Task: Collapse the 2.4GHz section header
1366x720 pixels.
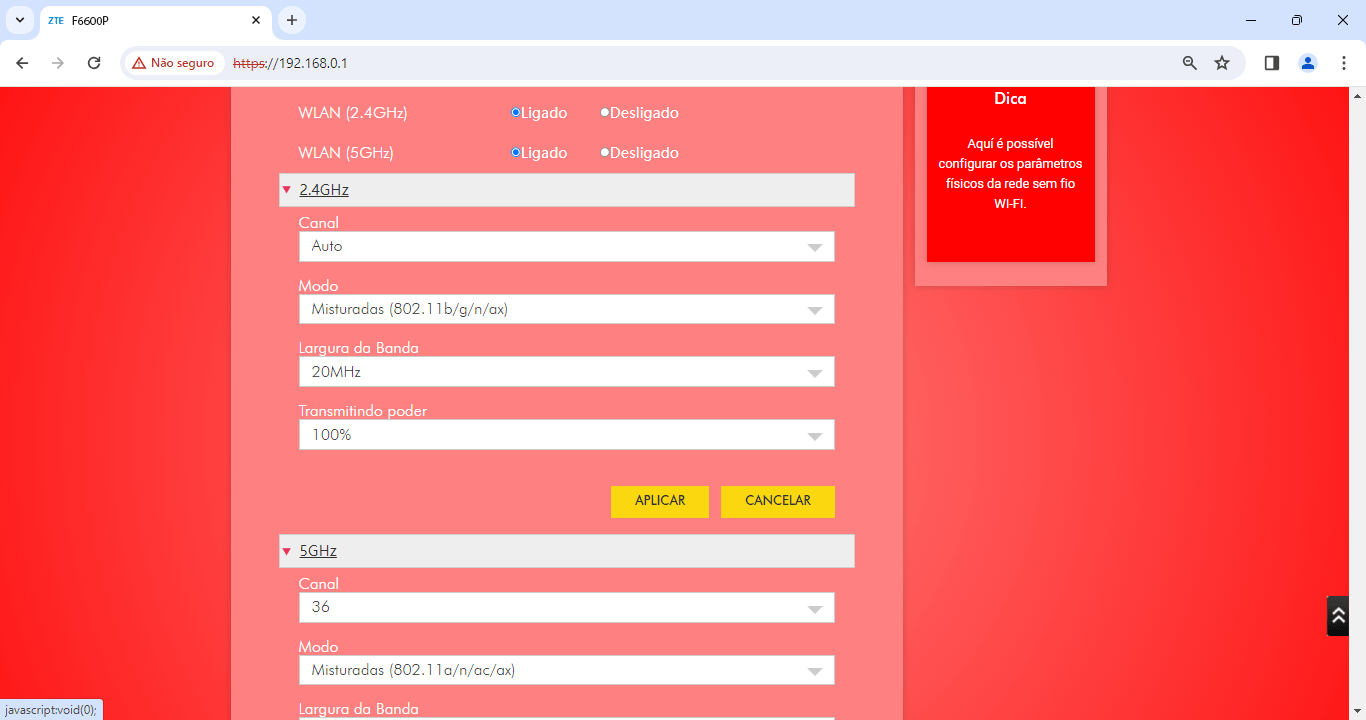Action: click(x=566, y=190)
